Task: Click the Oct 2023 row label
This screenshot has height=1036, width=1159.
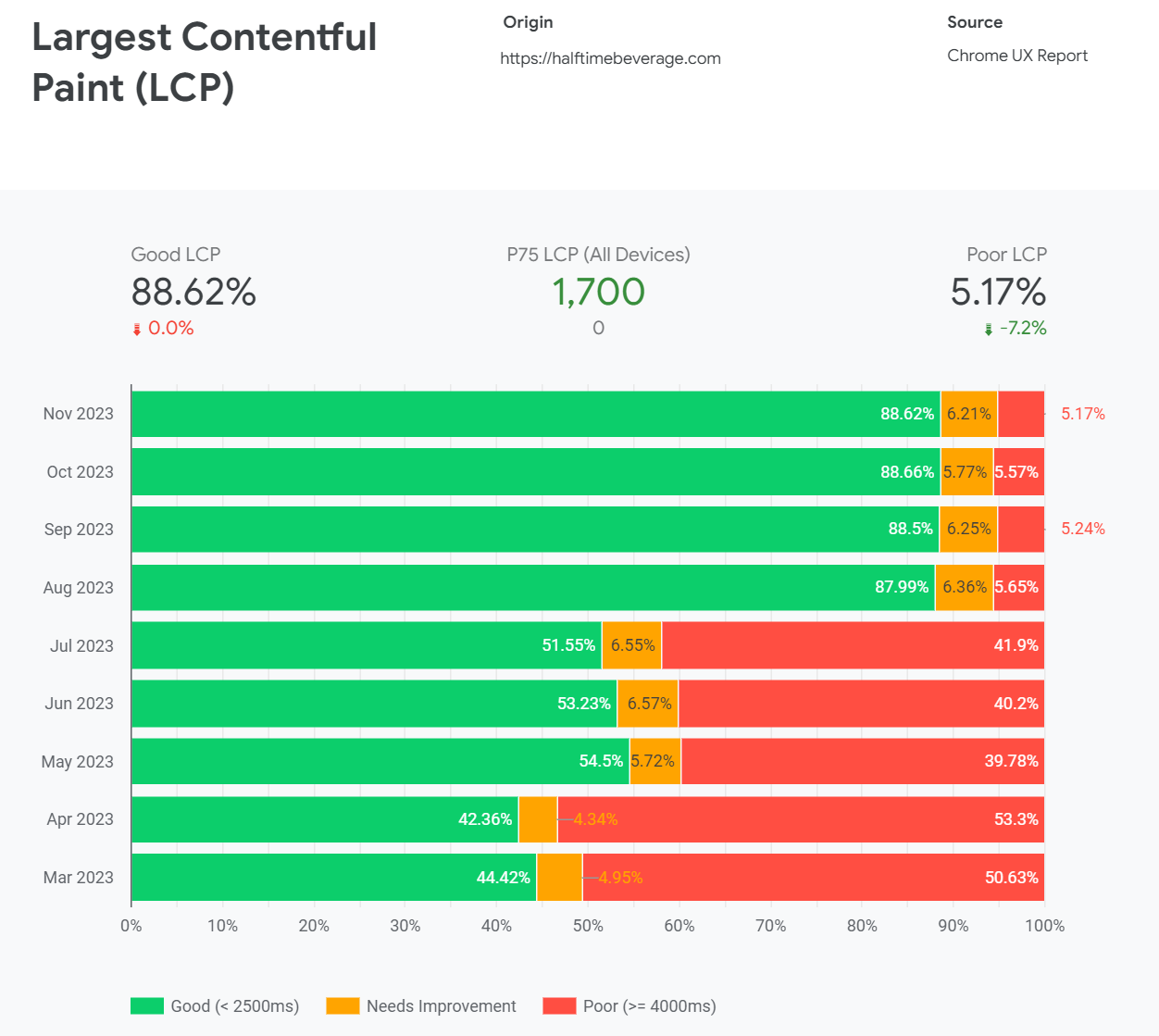Action: coord(81,472)
